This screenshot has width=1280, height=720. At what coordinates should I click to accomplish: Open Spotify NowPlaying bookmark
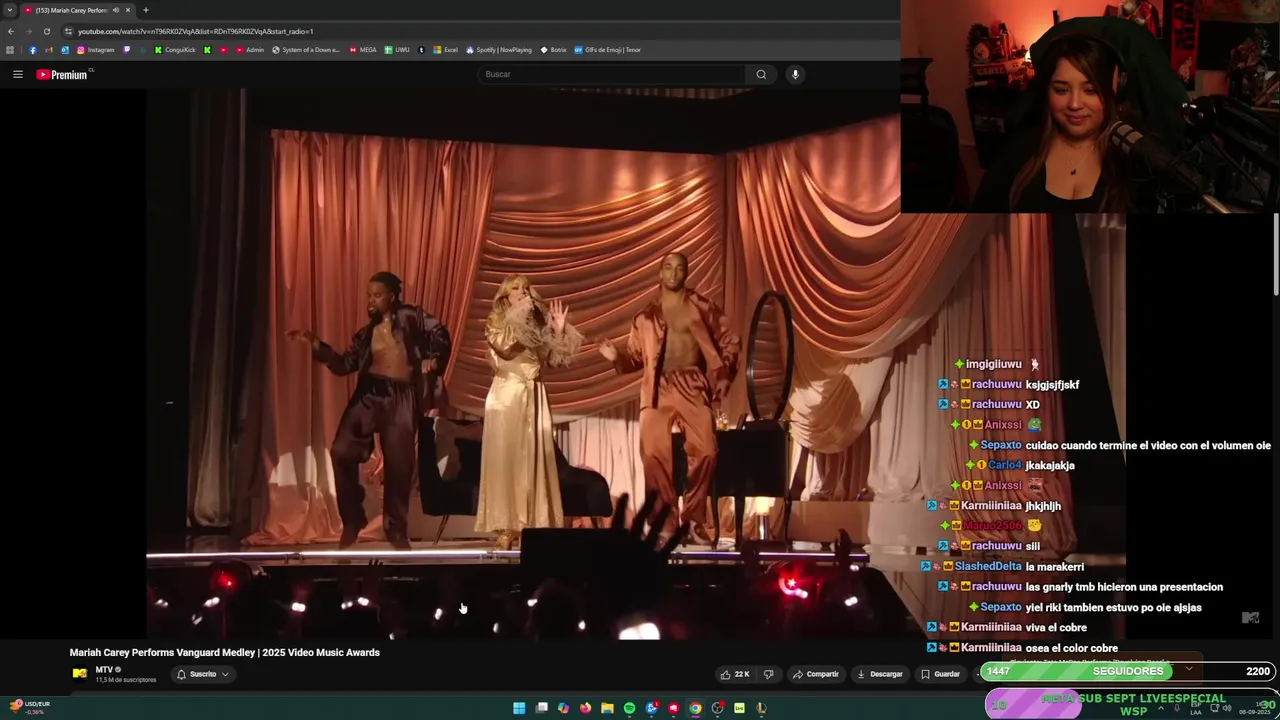[x=499, y=50]
